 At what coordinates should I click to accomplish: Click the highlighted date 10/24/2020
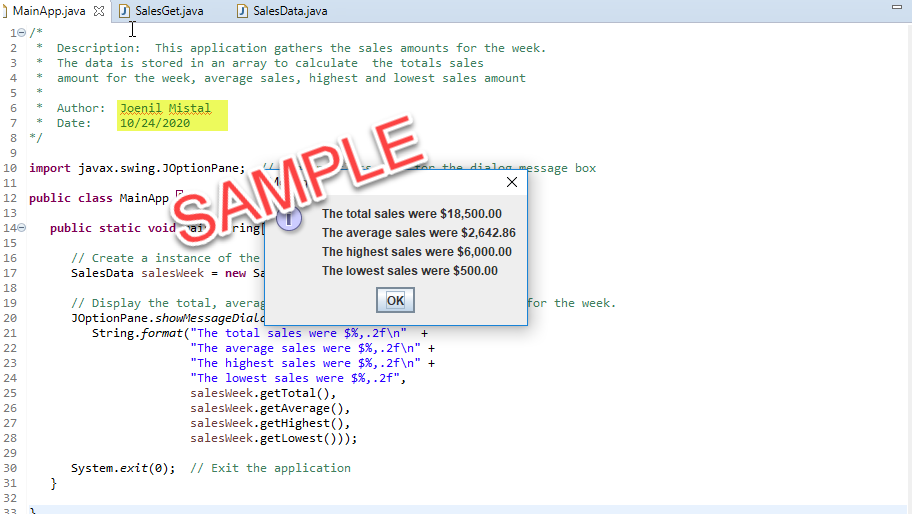pos(155,123)
